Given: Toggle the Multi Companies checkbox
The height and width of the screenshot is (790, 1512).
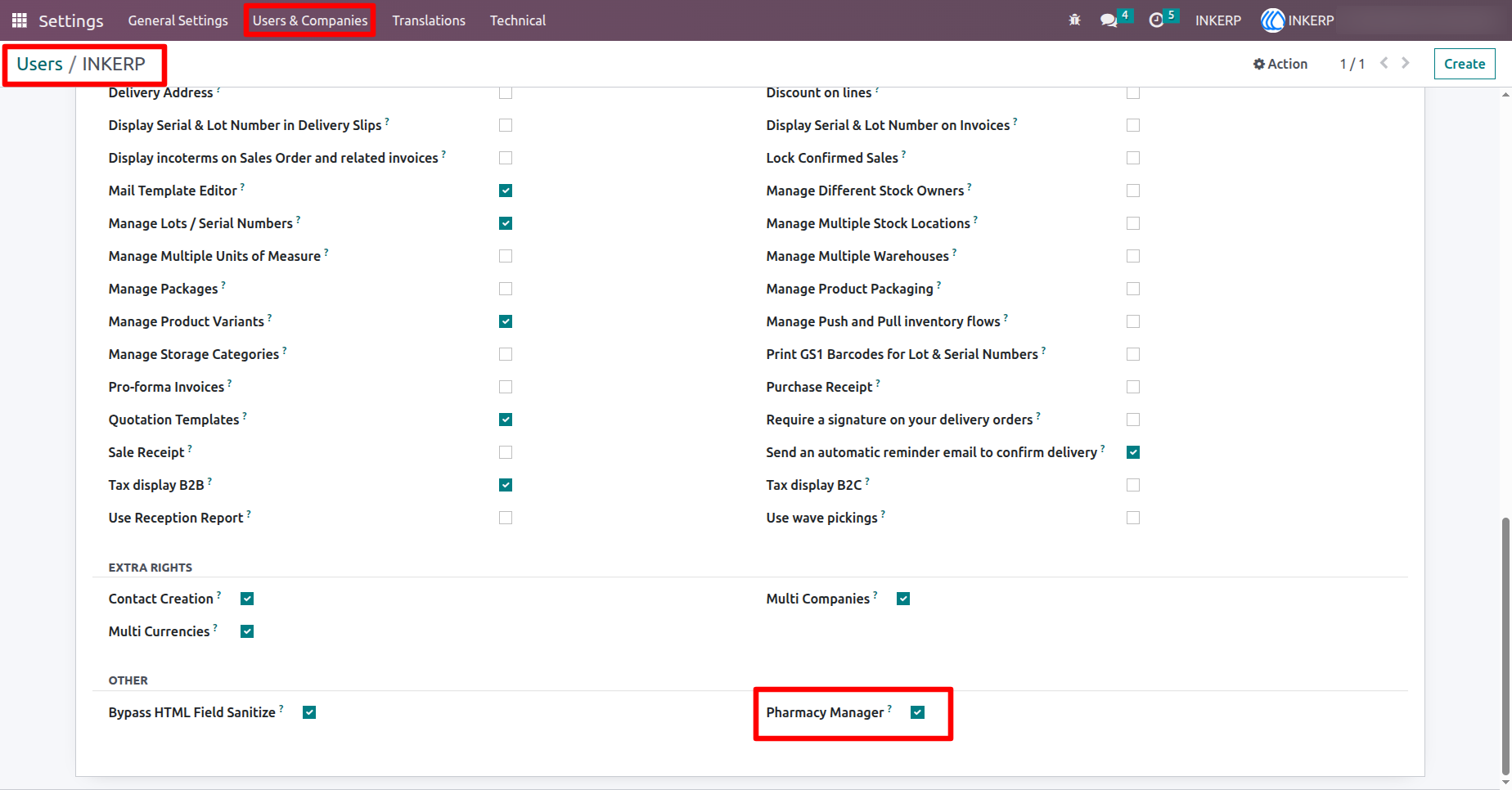Looking at the screenshot, I should (903, 599).
